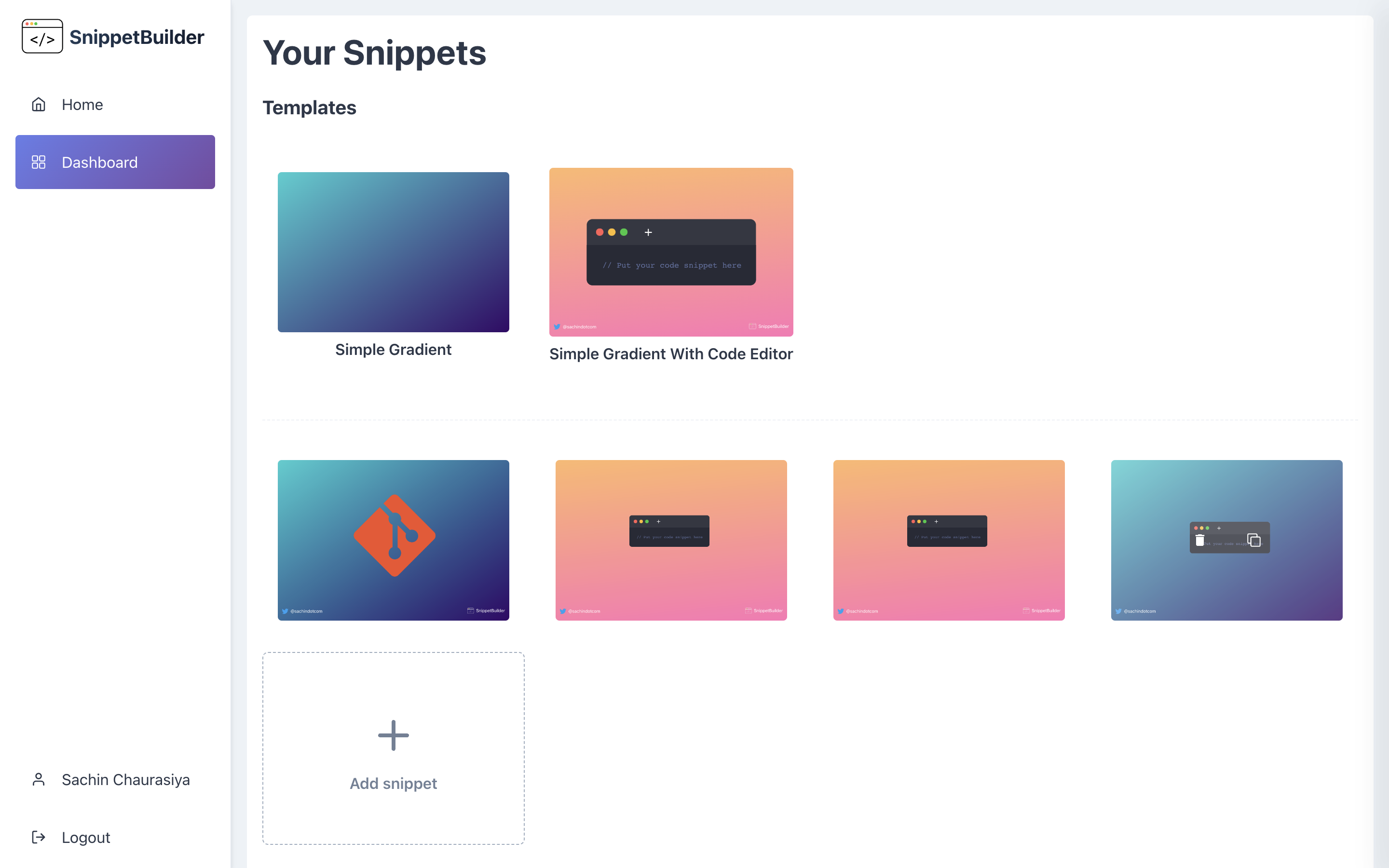Viewport: 1389px width, 868px height.
Task: Toggle the active Dashboard navigation item
Action: coord(115,161)
